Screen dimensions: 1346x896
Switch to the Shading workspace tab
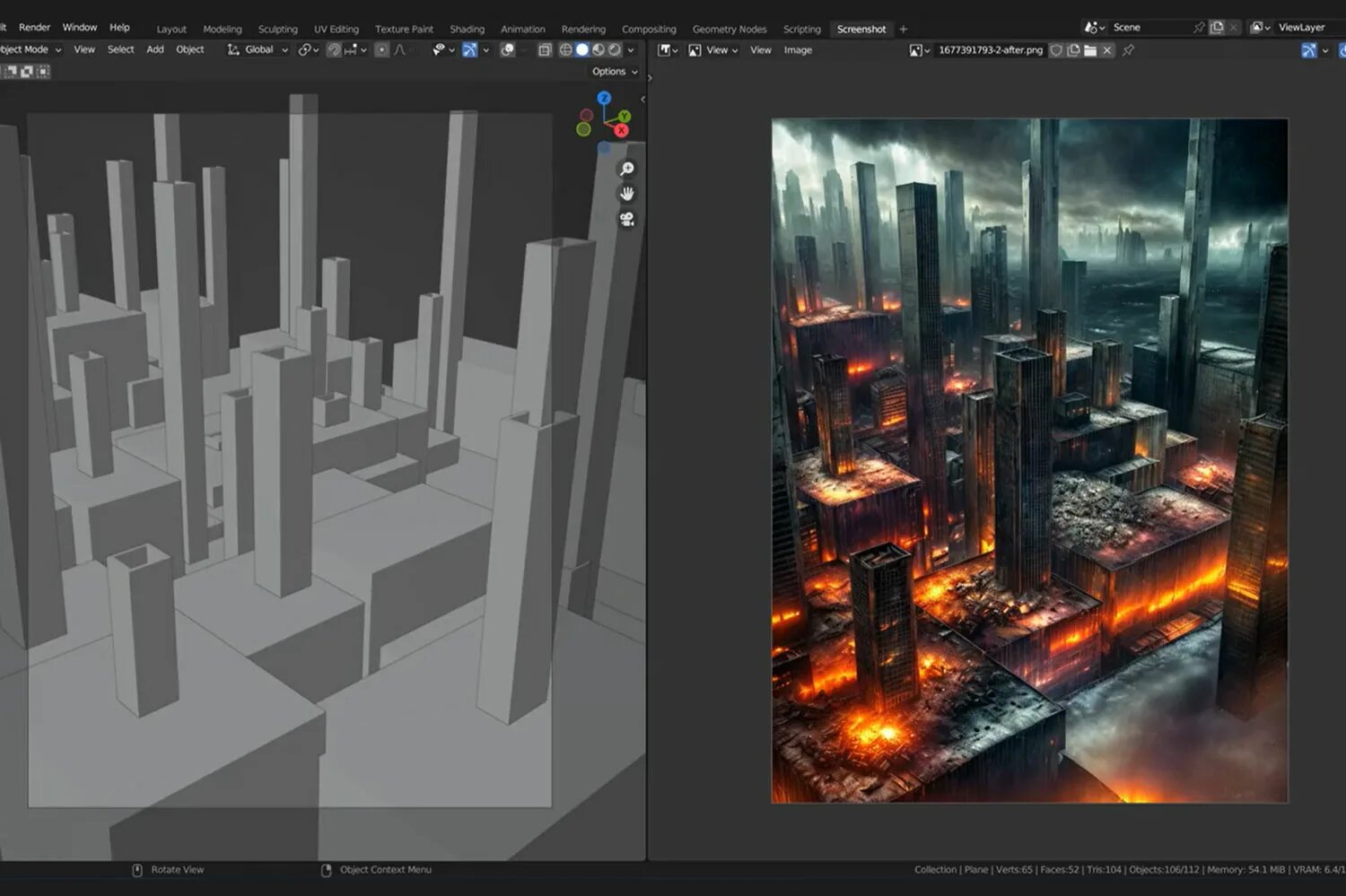point(467,29)
